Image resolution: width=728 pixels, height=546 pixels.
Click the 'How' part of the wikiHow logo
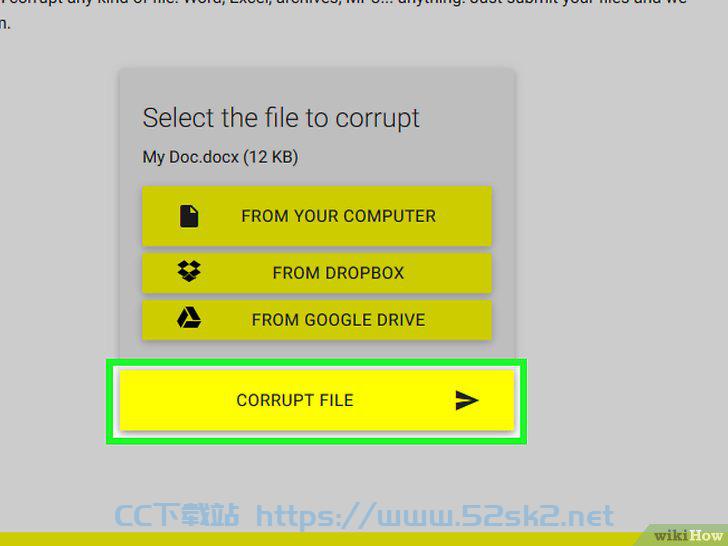click(x=706, y=535)
